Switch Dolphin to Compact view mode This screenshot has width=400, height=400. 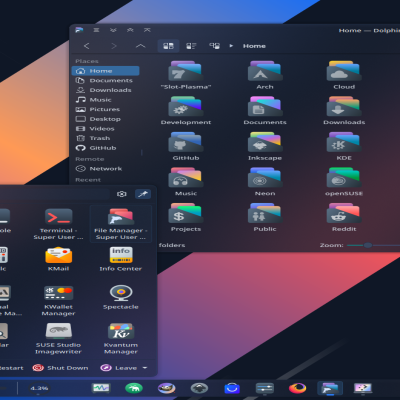191,46
